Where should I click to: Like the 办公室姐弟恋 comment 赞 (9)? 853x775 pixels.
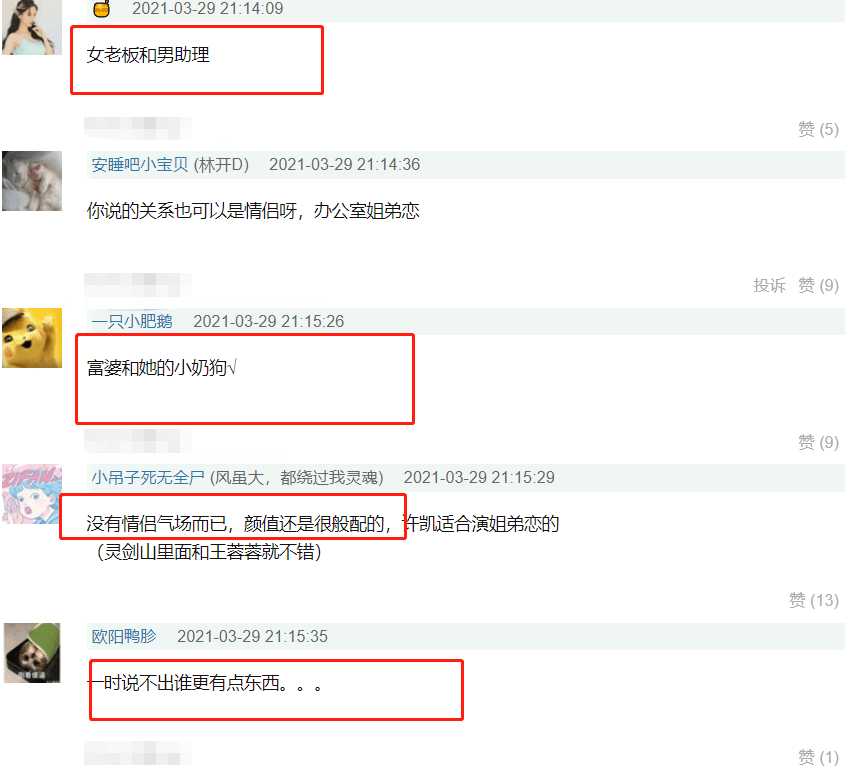coord(818,285)
